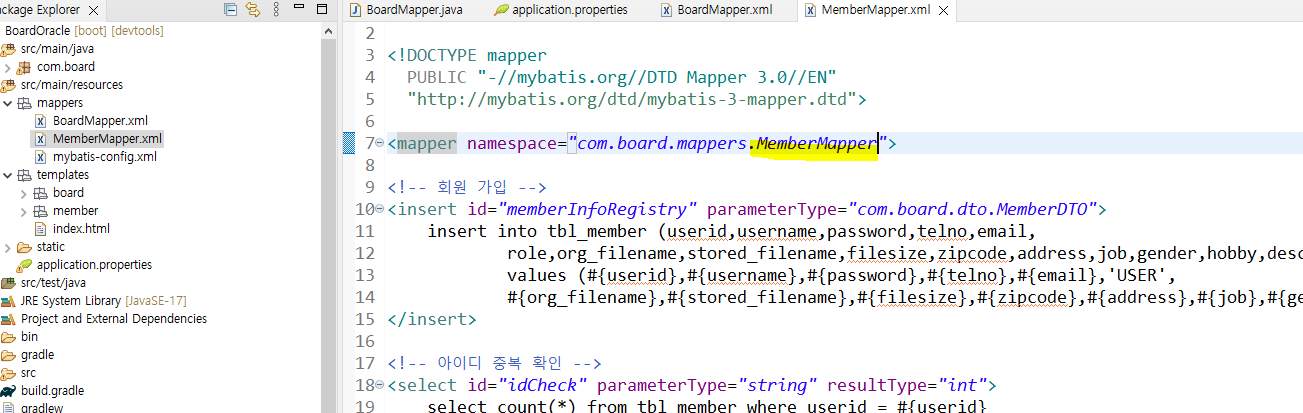
Task: Switch to BoardMapper.xml editor tab
Action: click(724, 10)
